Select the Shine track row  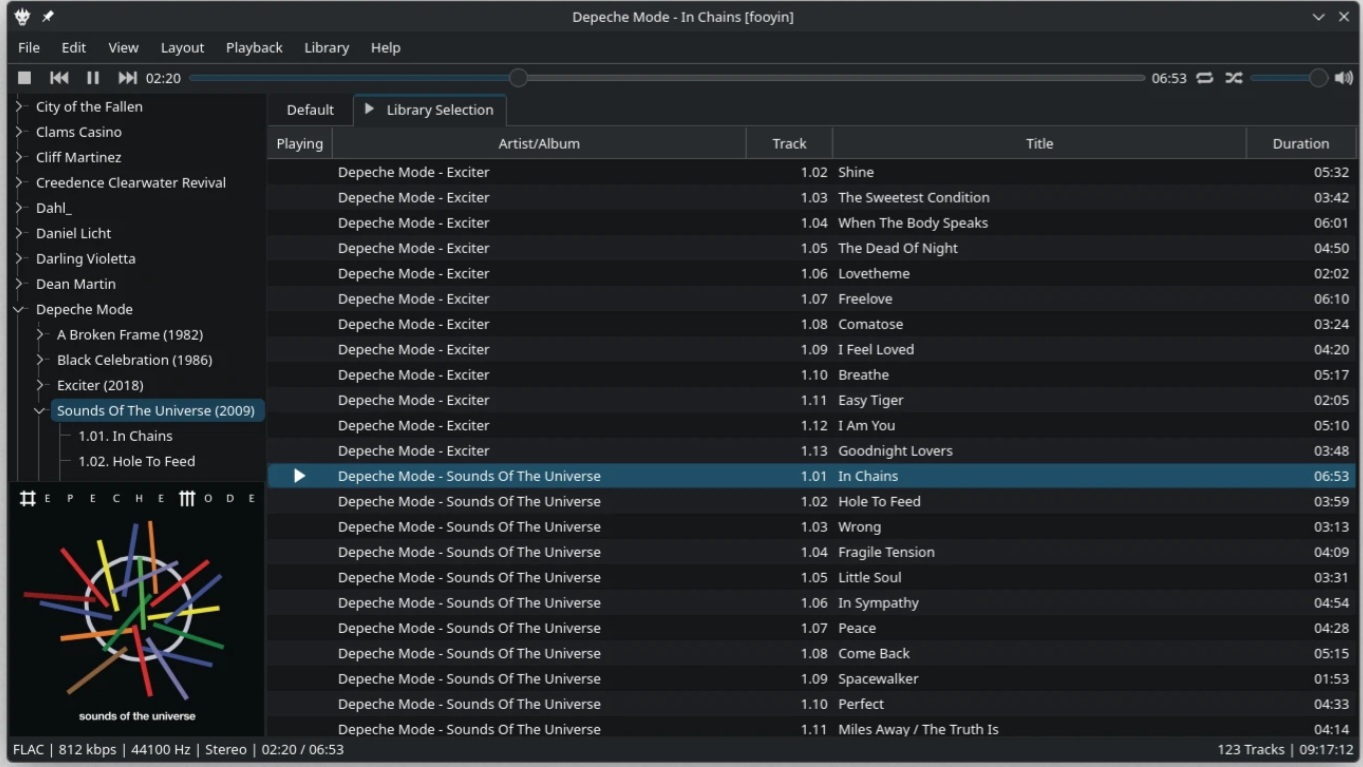(x=811, y=172)
